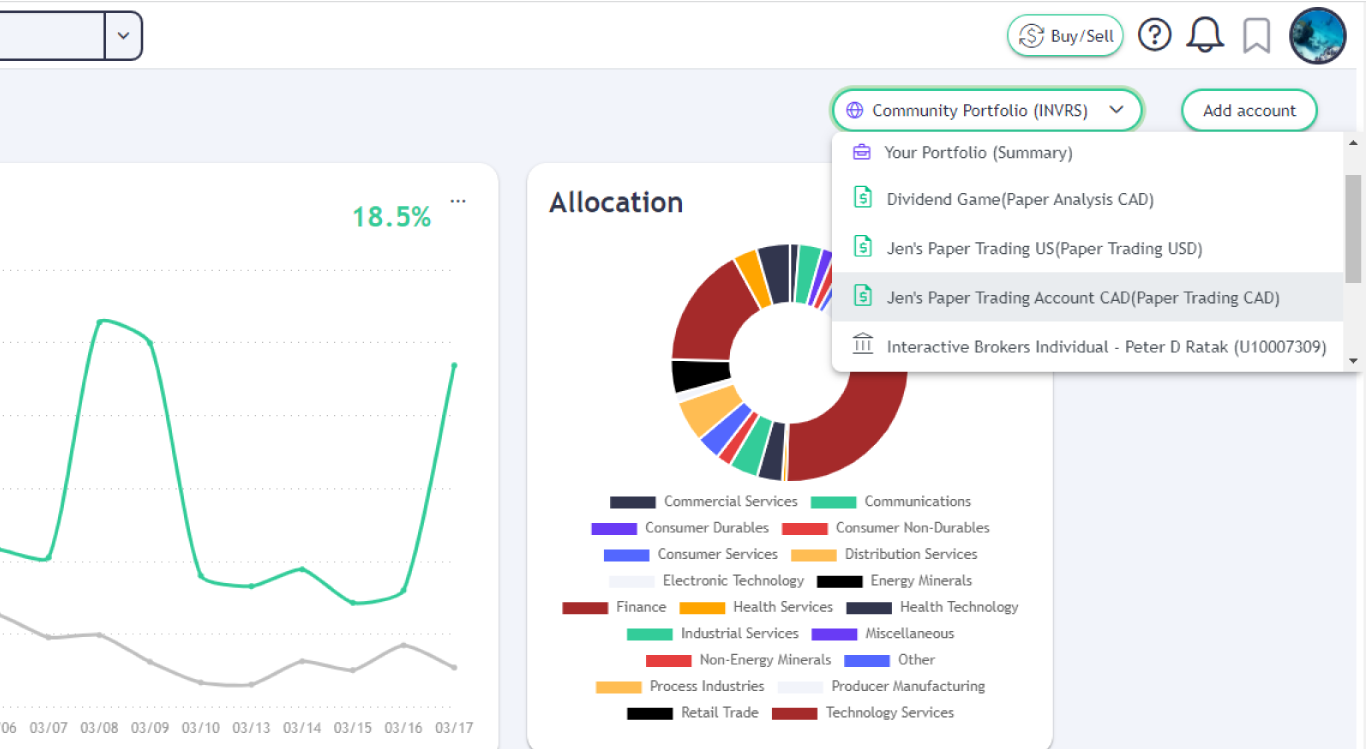Click the Buy/Sell button
This screenshot has width=1366, height=749.
click(x=1065, y=35)
